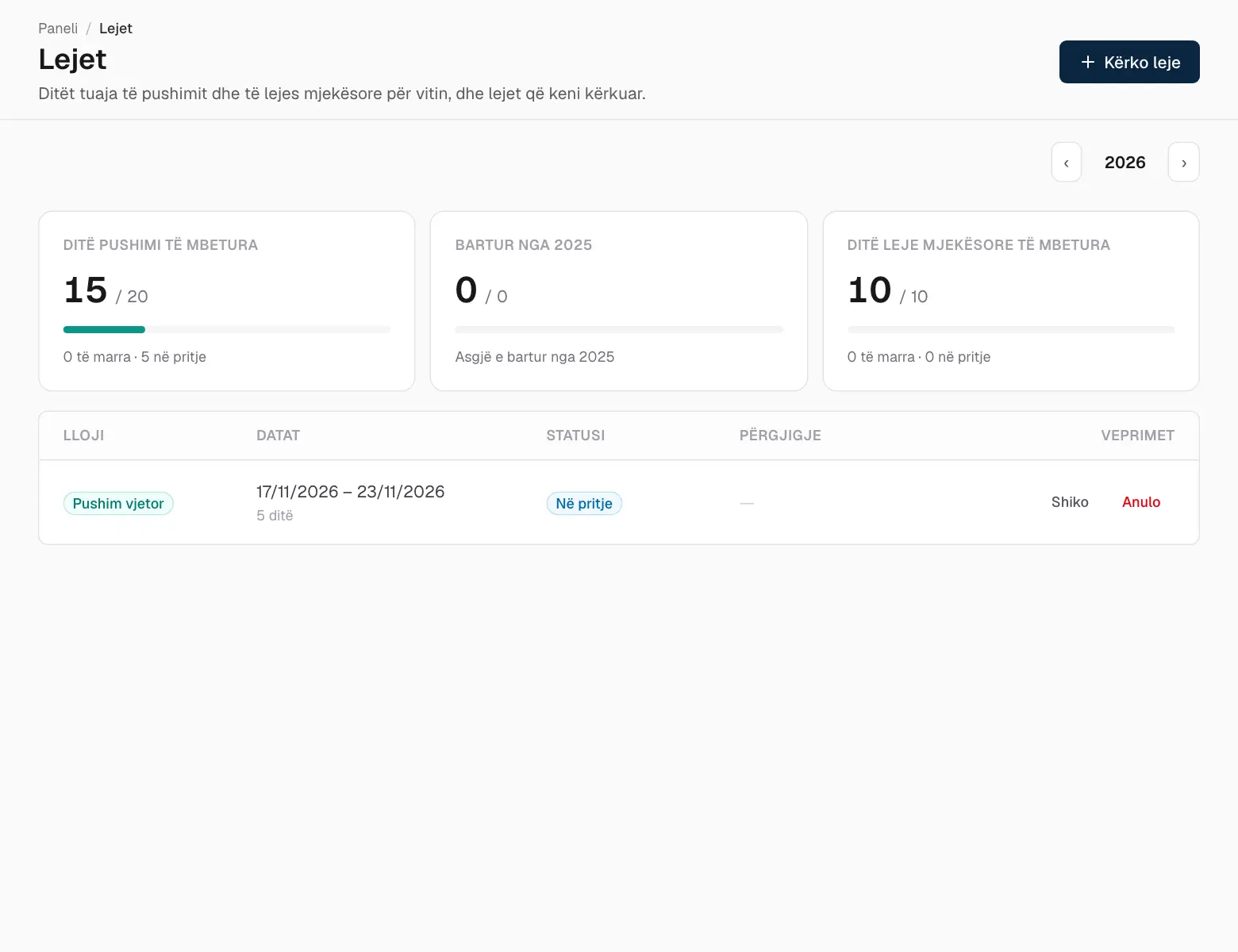Click the Bartur nga 2025 progress bar
This screenshot has width=1238, height=952.
tap(619, 329)
